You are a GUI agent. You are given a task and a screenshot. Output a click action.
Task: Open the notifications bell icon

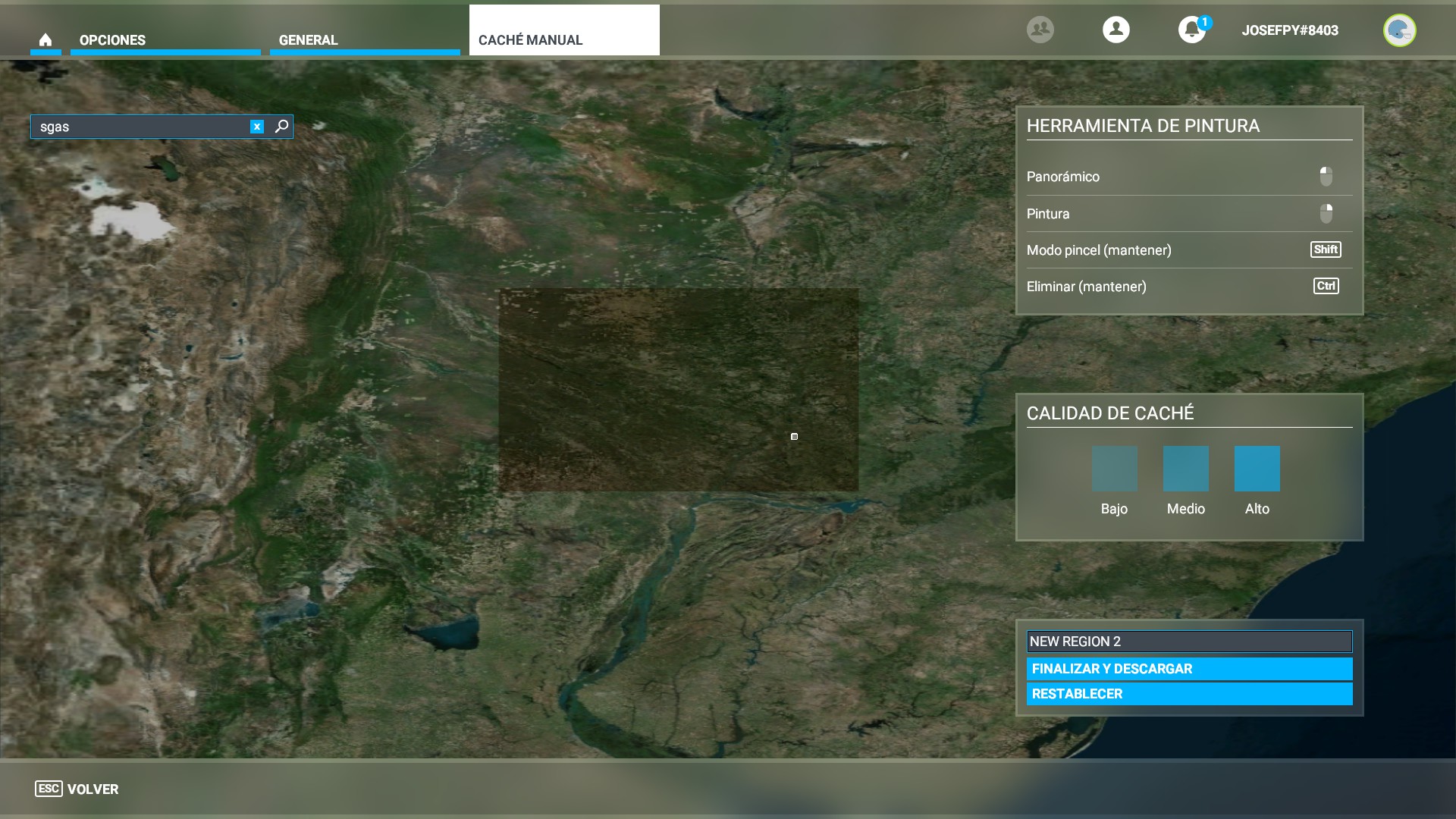pos(1191,30)
